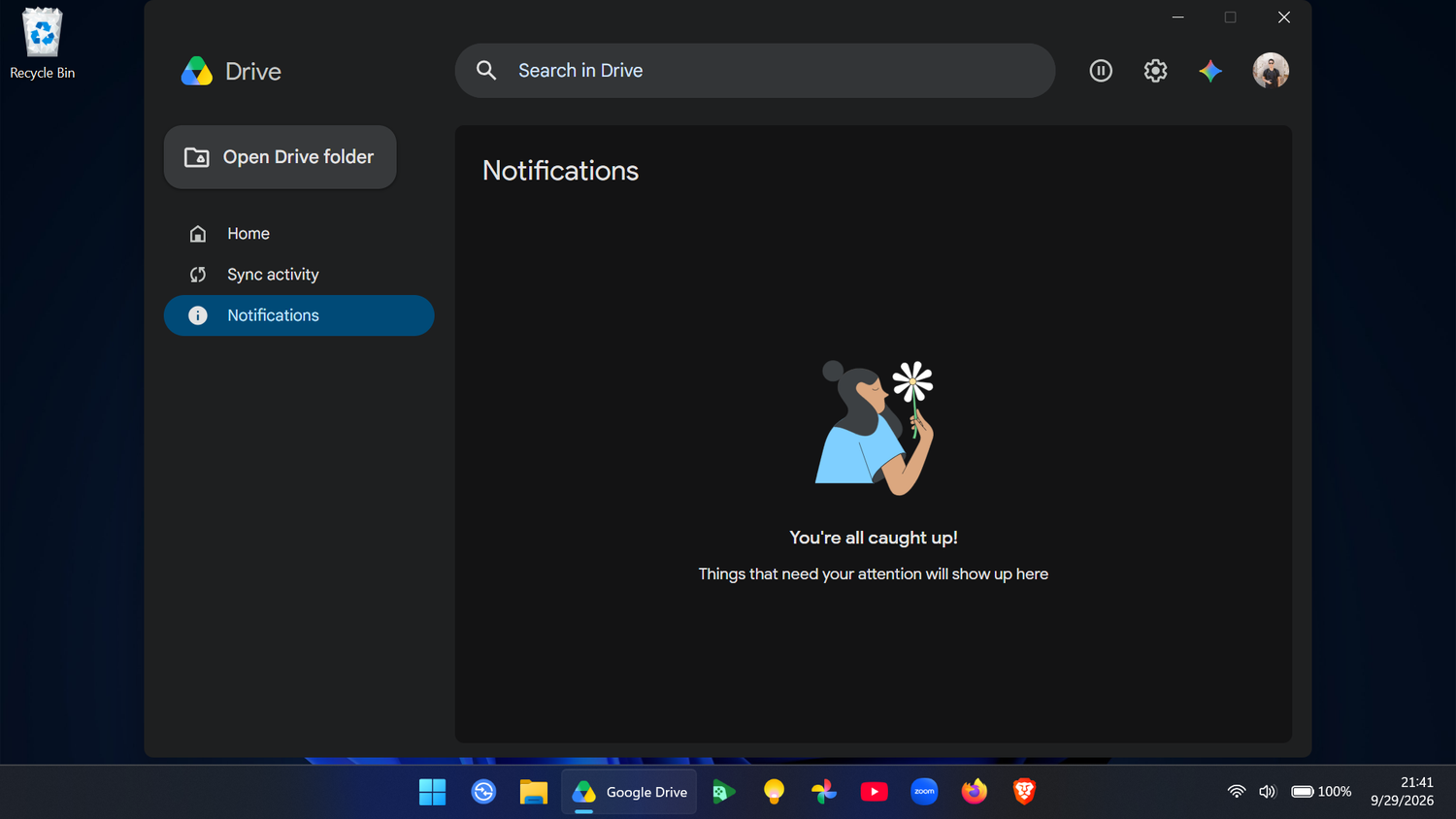
Task: Click the volume speaker icon in tray
Action: click(1267, 792)
